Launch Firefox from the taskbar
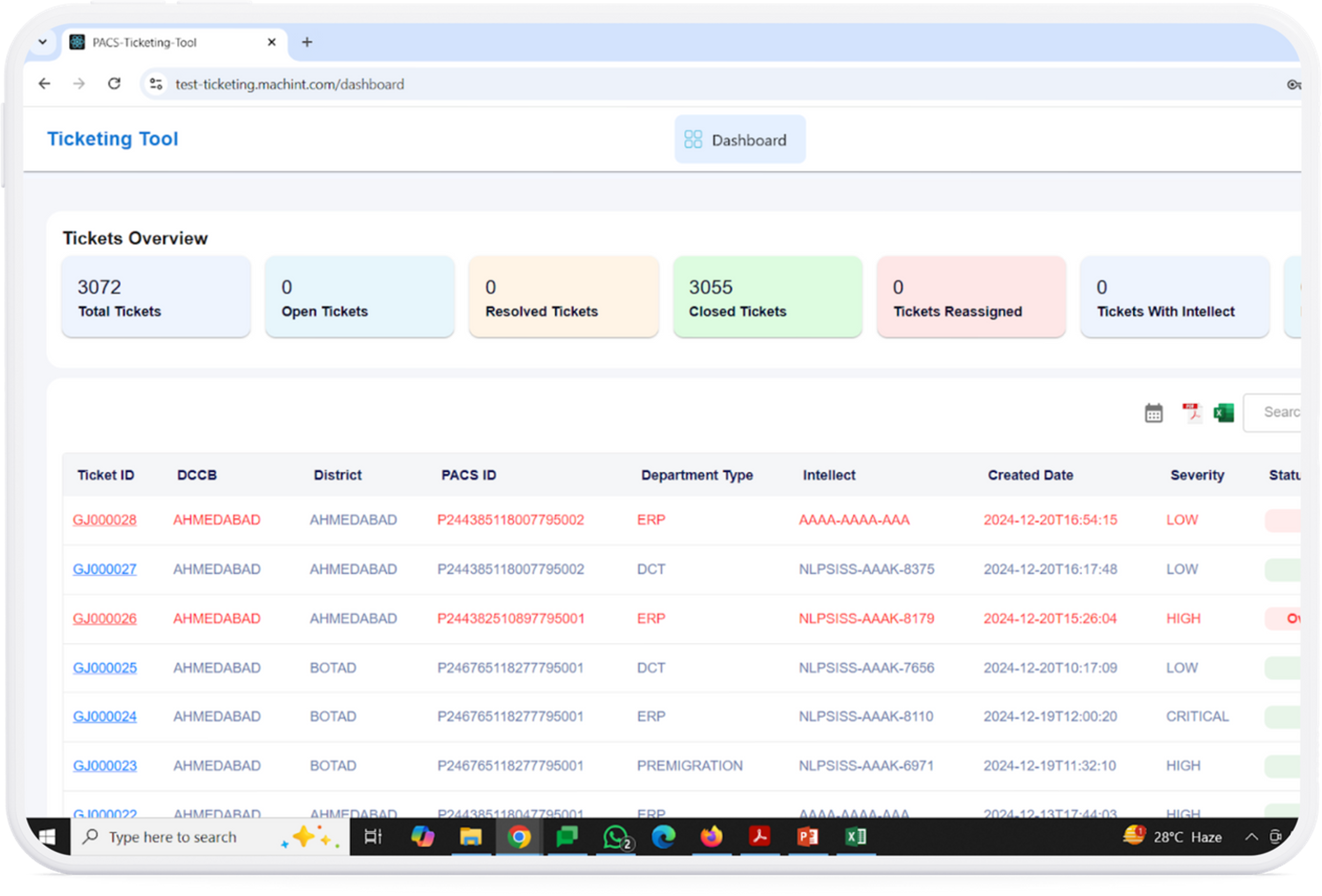The height and width of the screenshot is (896, 1322). 711,836
